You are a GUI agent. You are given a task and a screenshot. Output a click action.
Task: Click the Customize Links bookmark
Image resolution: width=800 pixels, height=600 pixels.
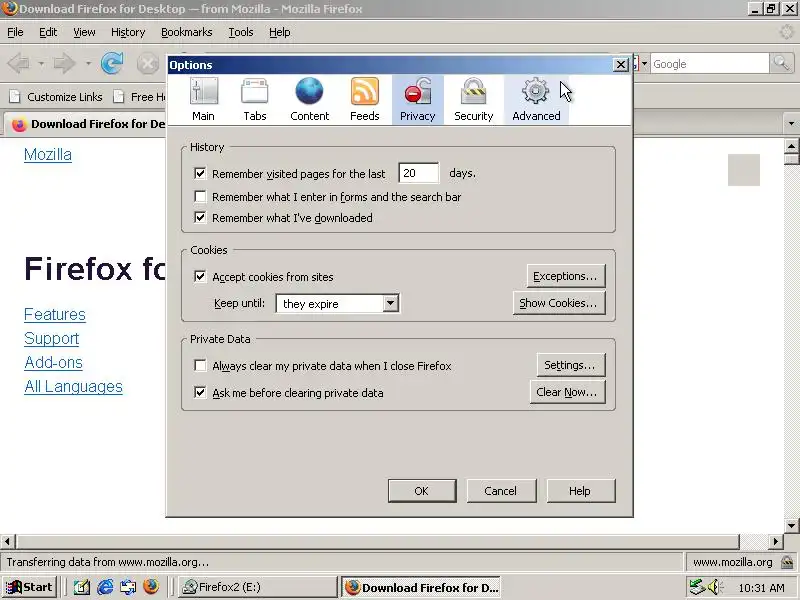56,96
